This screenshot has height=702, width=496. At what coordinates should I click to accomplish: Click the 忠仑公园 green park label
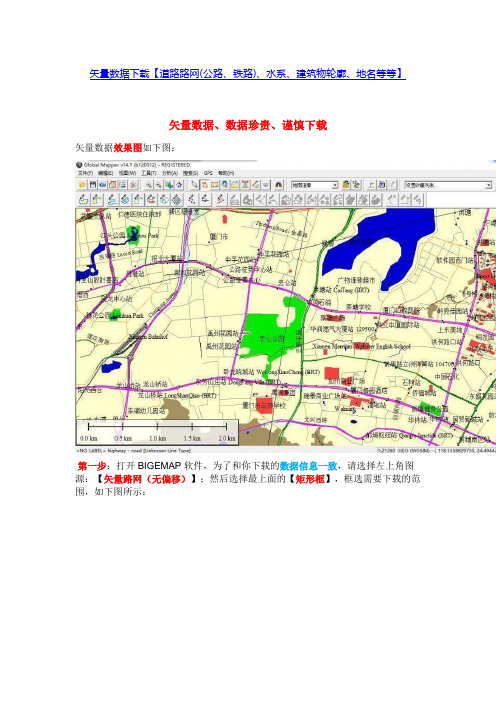point(271,338)
